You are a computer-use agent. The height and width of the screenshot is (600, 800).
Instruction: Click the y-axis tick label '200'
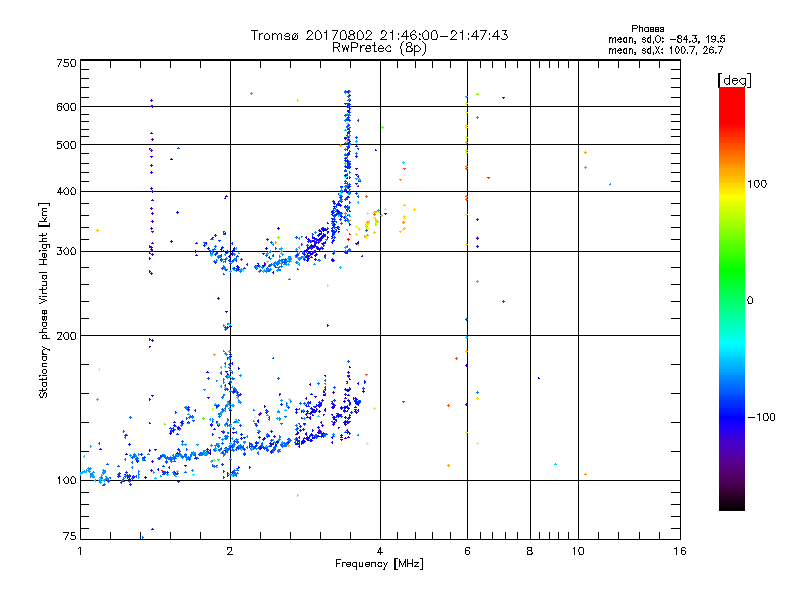66,336
